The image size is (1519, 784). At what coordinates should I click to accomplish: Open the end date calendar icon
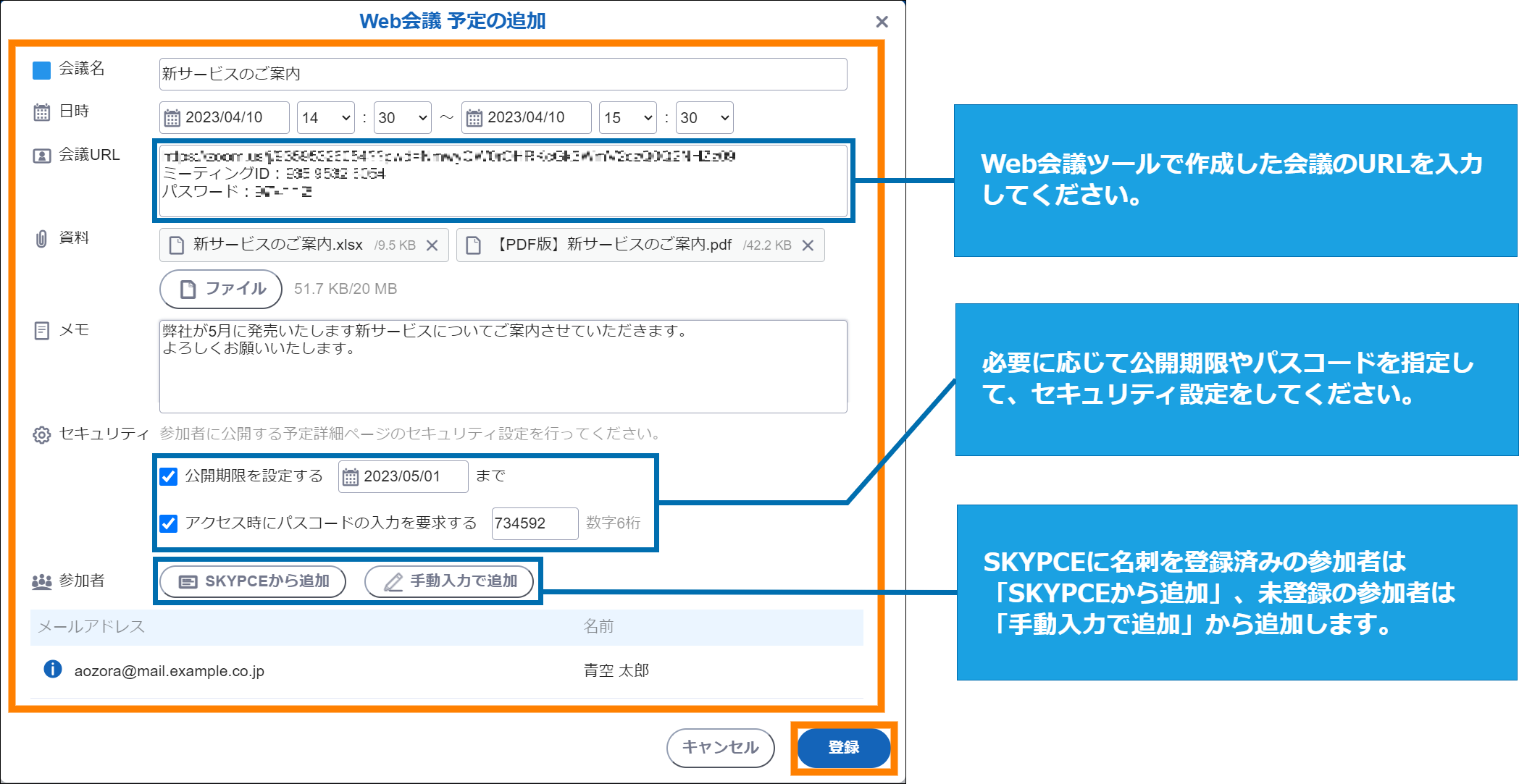coord(474,118)
